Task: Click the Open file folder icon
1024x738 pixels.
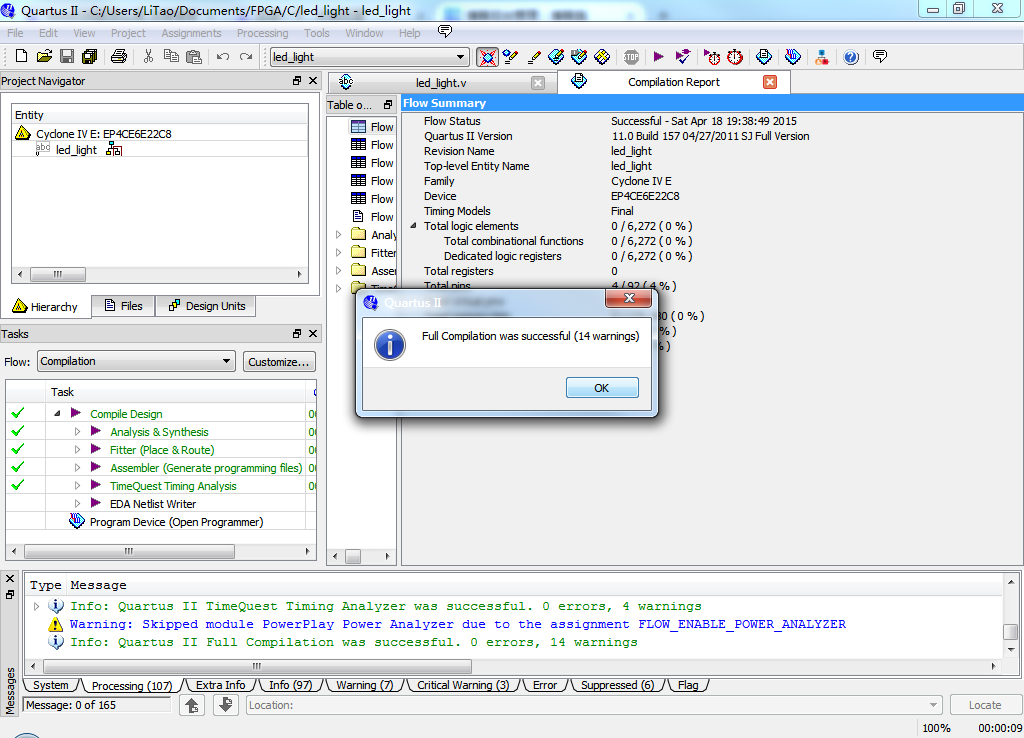Action: point(44,57)
